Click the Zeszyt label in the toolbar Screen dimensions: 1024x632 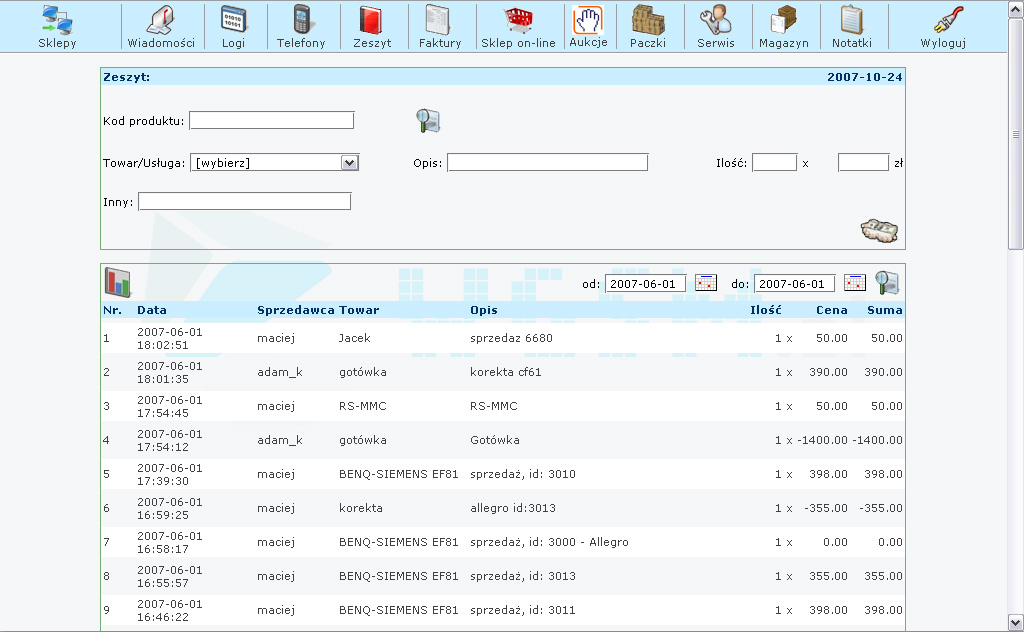coord(372,43)
